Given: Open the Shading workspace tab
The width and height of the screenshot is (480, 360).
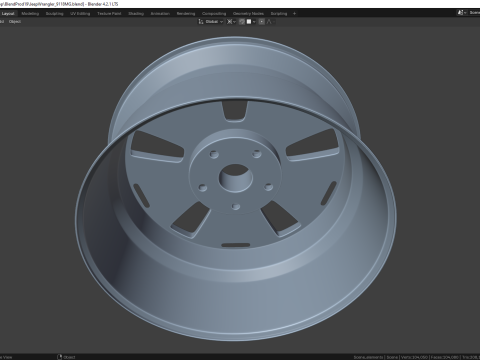Looking at the screenshot, I should pos(136,14).
